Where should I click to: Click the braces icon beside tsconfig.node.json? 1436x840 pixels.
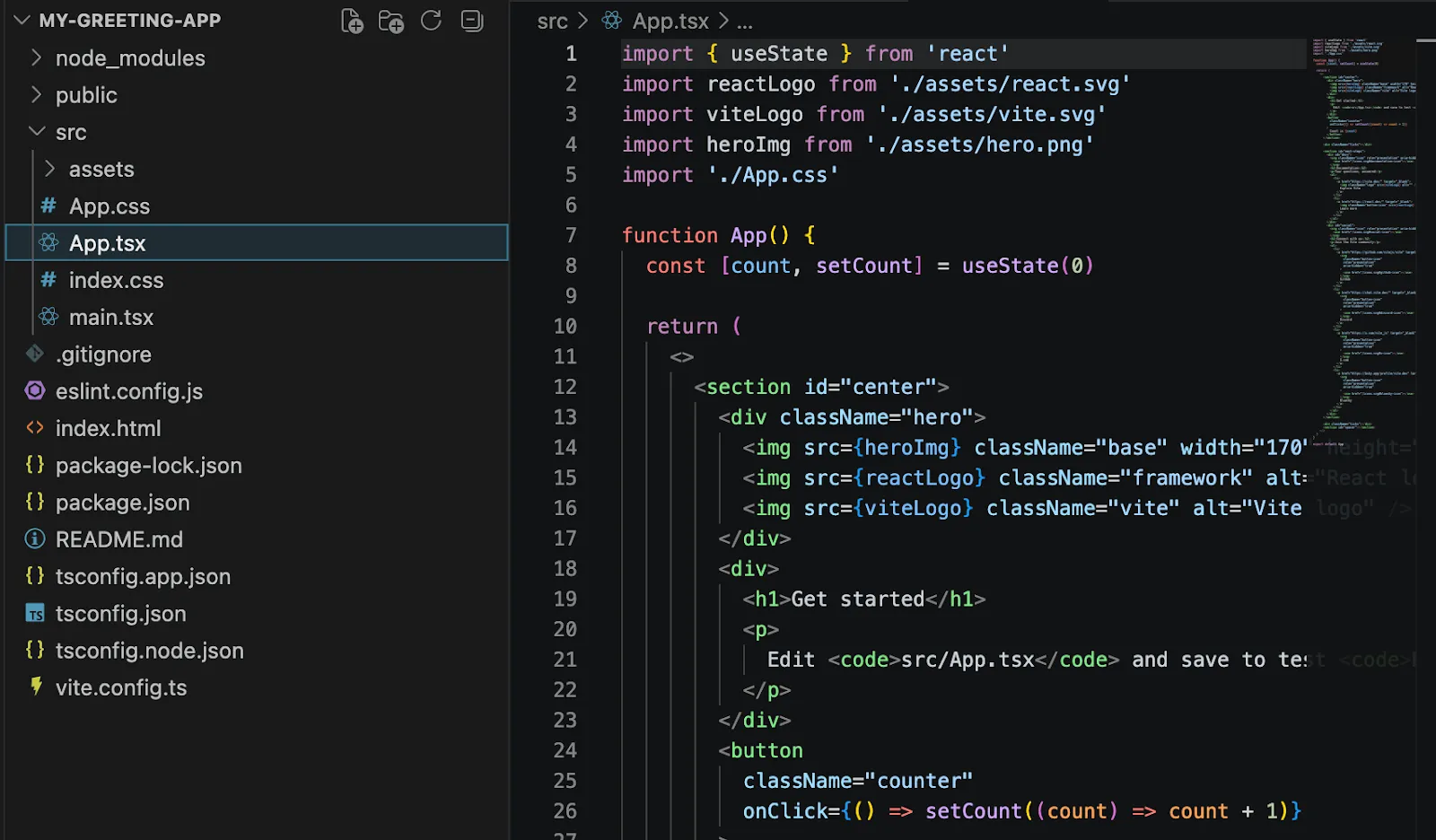[x=35, y=650]
